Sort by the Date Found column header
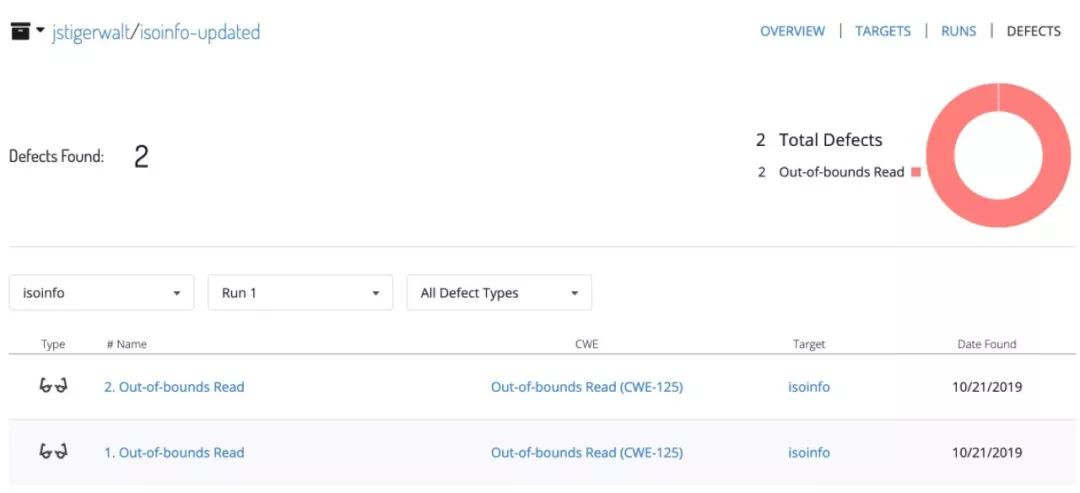Viewport: 1080px width, 493px height. click(986, 344)
